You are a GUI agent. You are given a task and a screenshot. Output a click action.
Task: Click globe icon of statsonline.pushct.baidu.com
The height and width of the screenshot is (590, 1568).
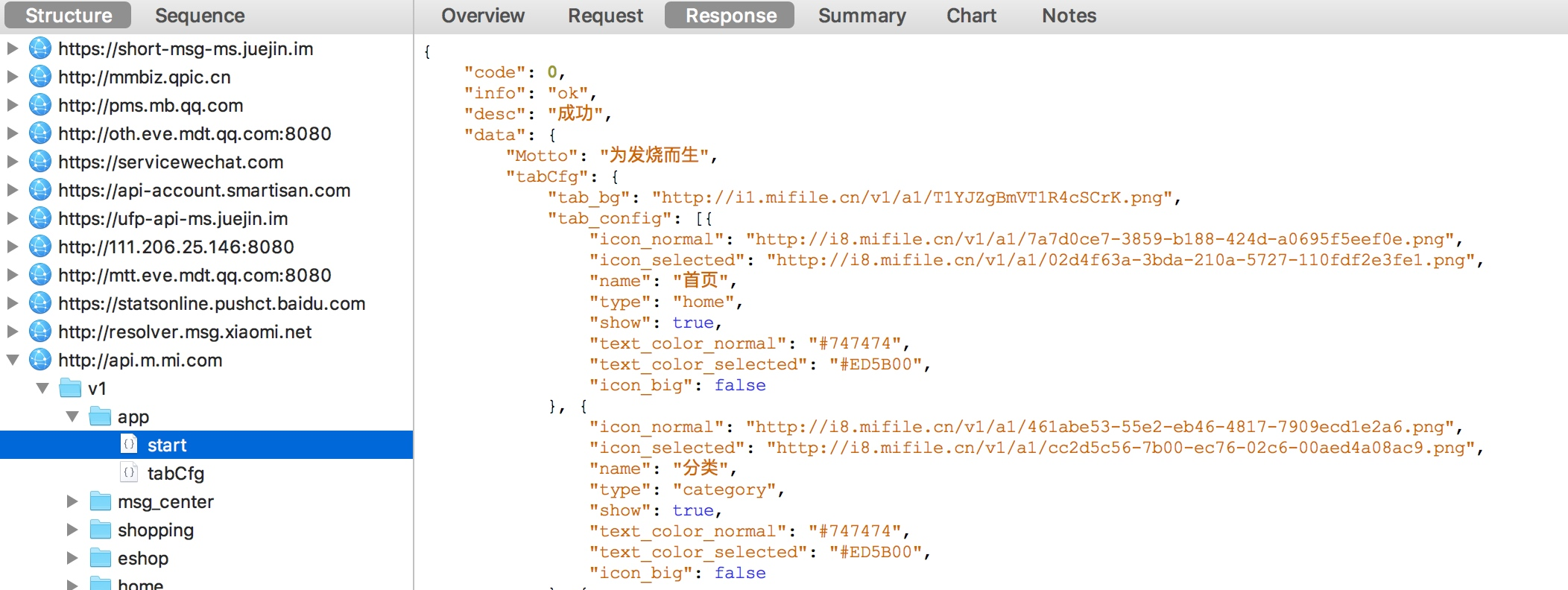tap(40, 303)
